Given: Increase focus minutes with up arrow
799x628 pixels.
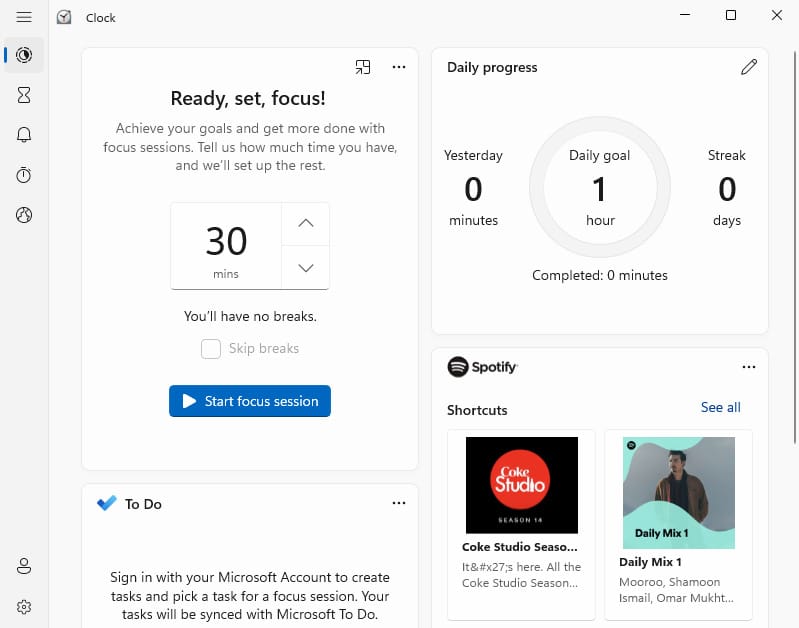Looking at the screenshot, I should click(x=306, y=223).
